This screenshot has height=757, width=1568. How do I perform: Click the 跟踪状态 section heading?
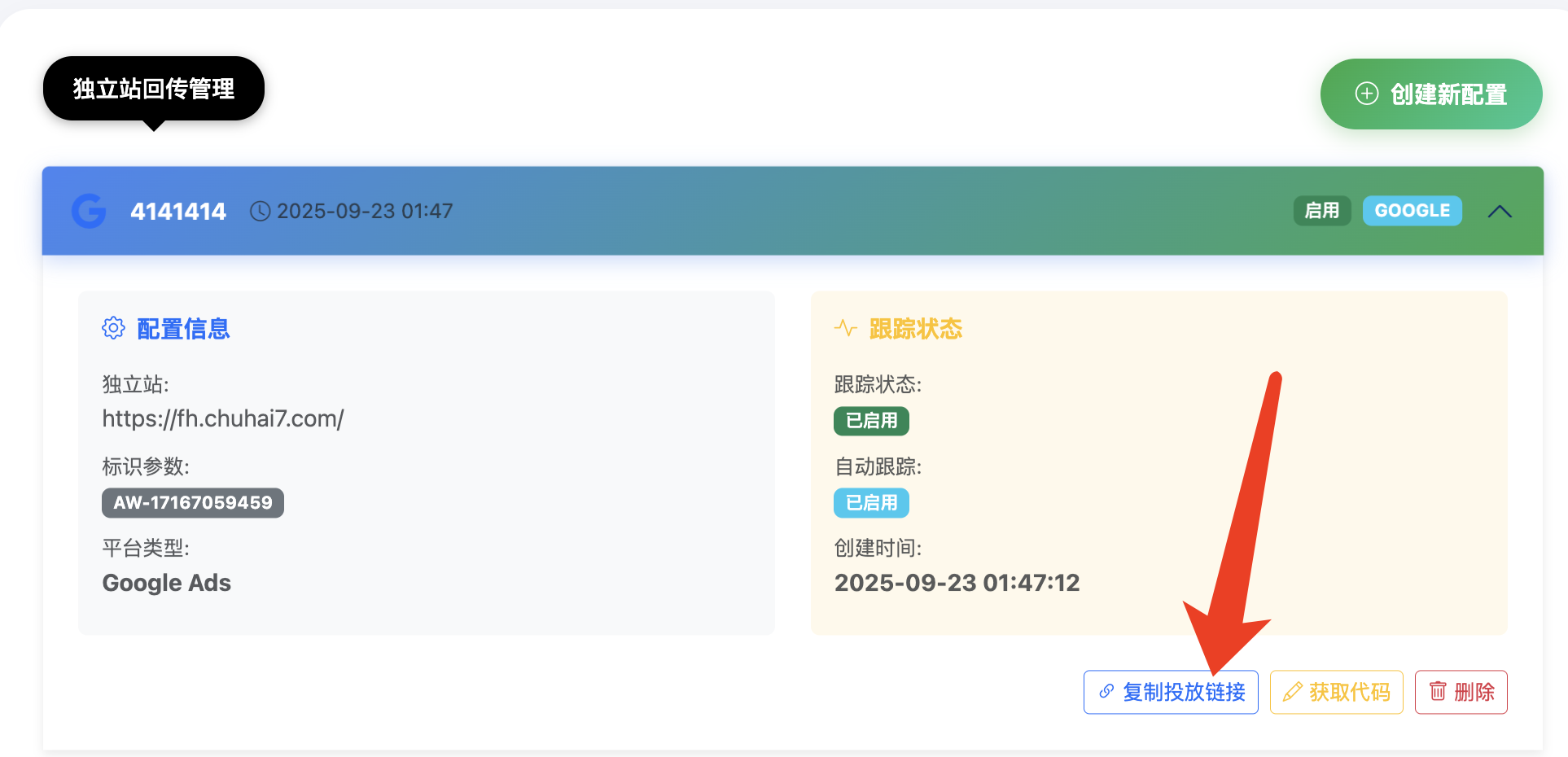915,329
